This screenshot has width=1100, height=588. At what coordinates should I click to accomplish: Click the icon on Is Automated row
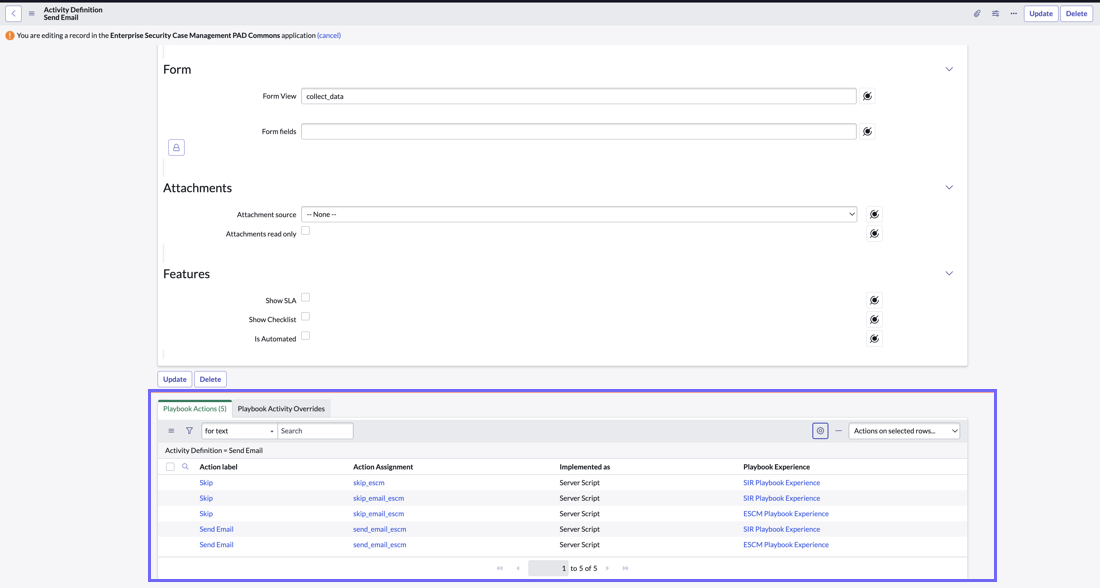tap(874, 338)
